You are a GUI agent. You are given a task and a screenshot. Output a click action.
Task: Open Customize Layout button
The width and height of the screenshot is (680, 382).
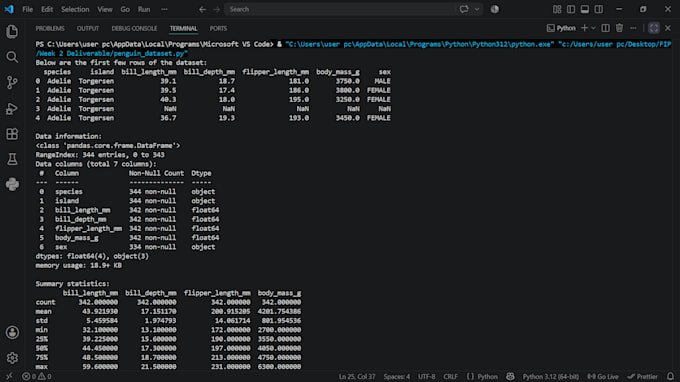click(x=557, y=9)
